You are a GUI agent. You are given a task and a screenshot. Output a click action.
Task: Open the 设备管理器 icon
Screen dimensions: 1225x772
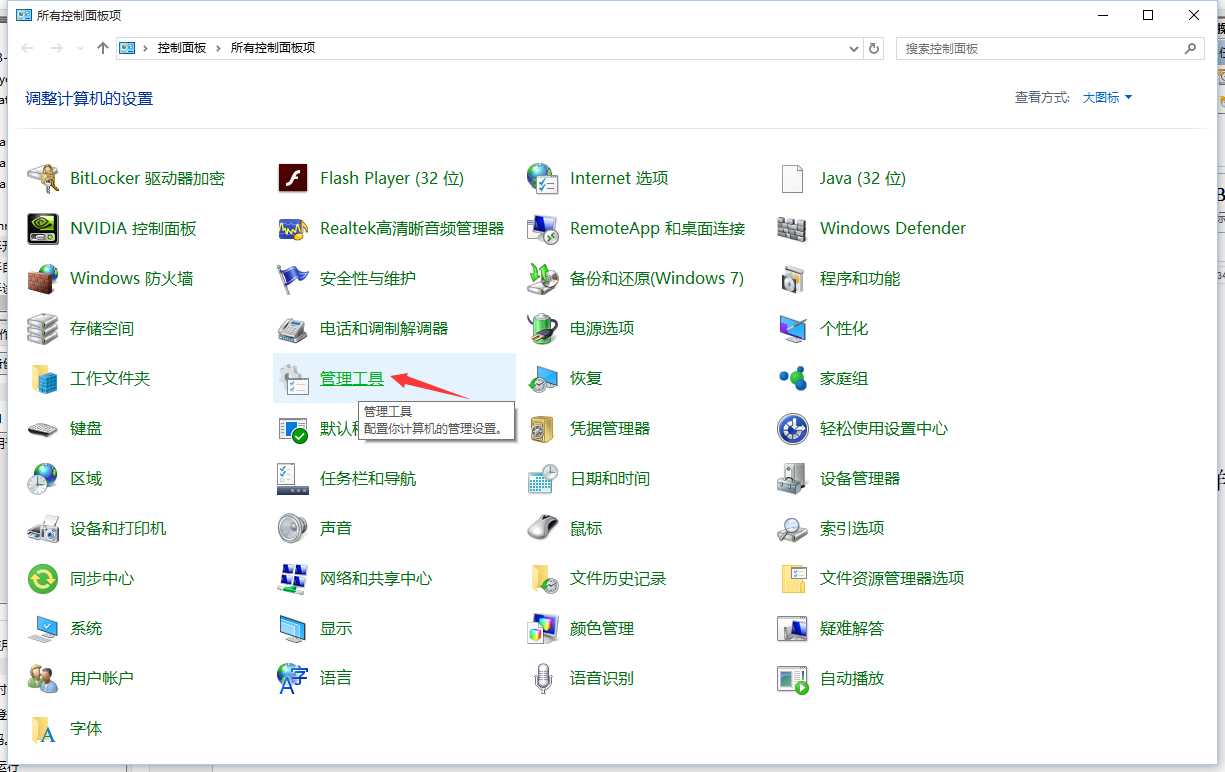click(x=792, y=478)
